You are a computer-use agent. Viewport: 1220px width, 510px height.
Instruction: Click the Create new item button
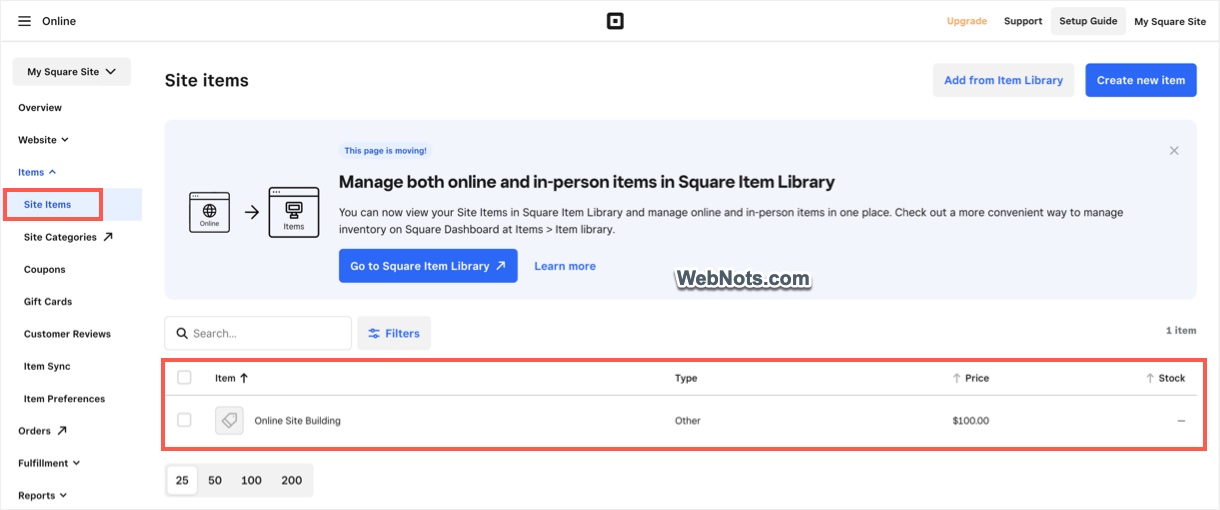click(1141, 80)
